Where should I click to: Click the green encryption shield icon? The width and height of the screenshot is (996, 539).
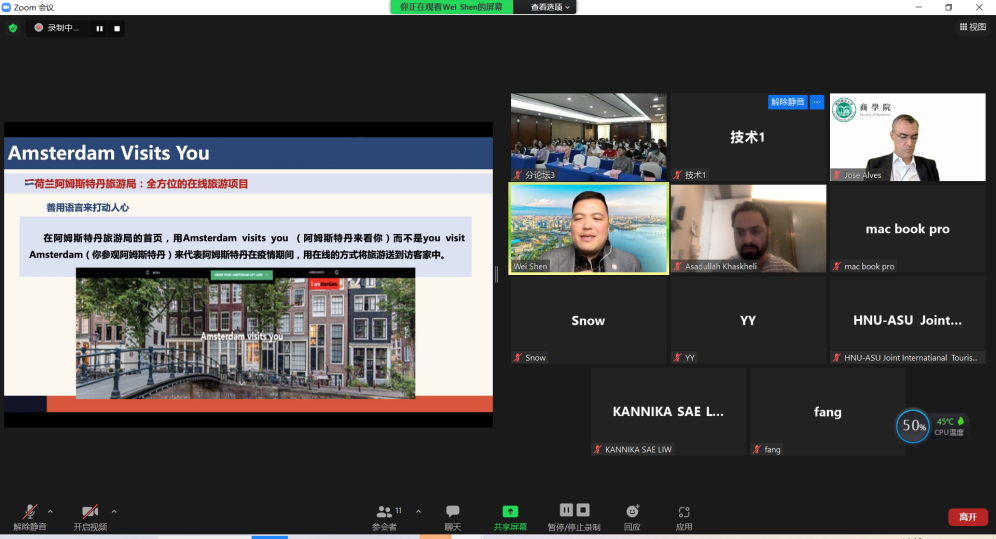click(13, 28)
